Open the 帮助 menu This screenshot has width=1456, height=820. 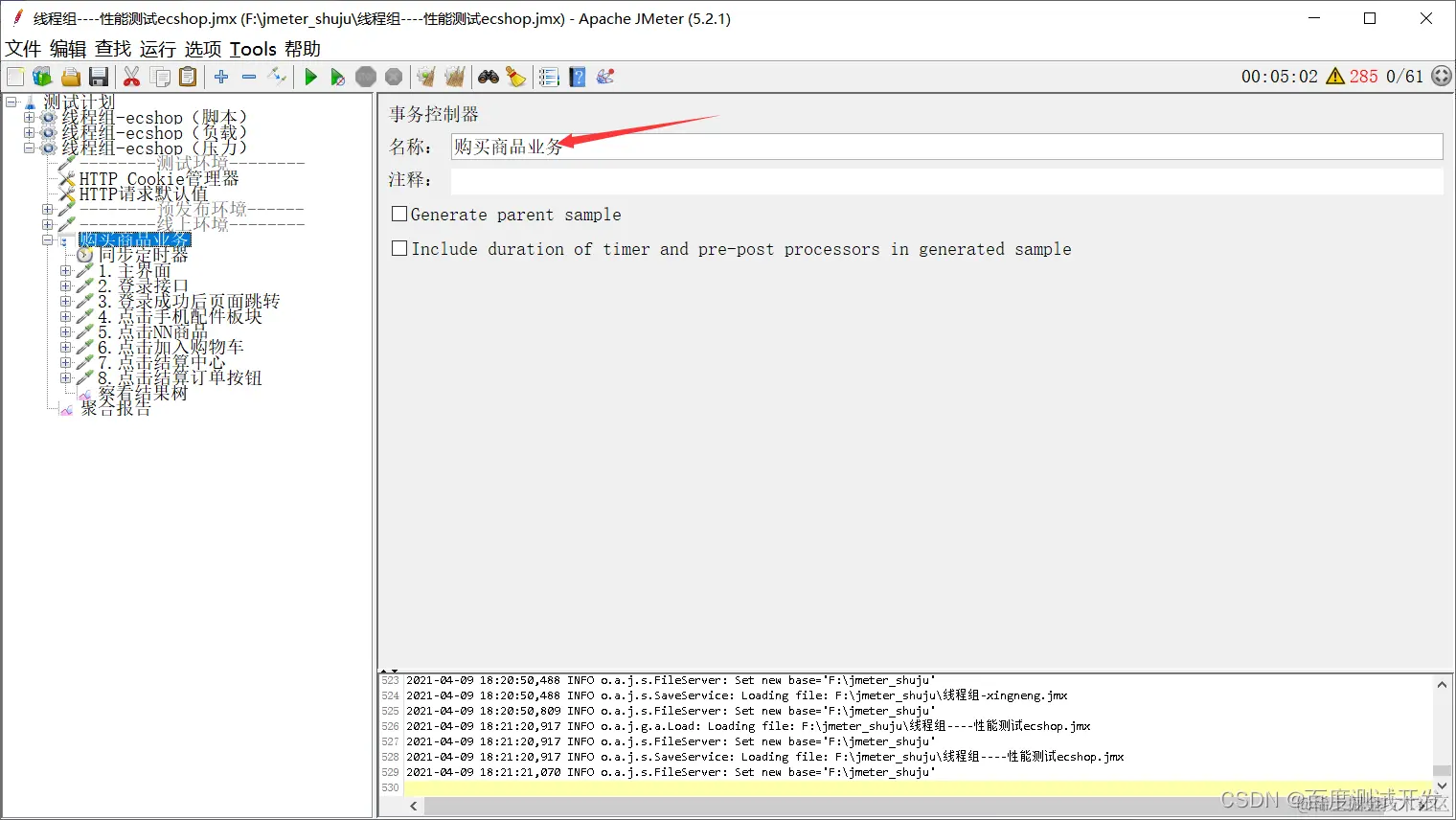coord(303,49)
